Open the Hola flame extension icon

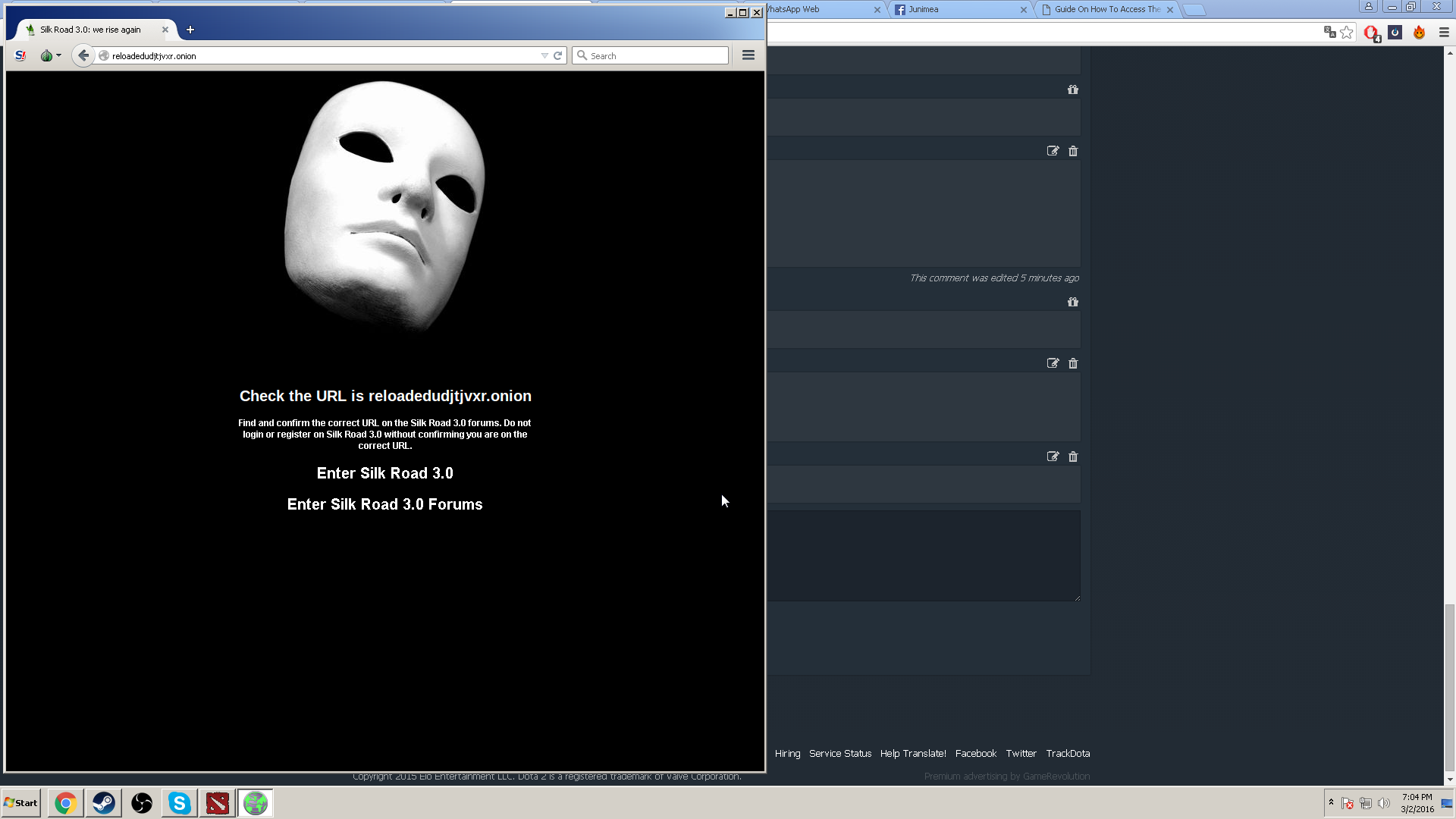pyautogui.click(x=1420, y=32)
